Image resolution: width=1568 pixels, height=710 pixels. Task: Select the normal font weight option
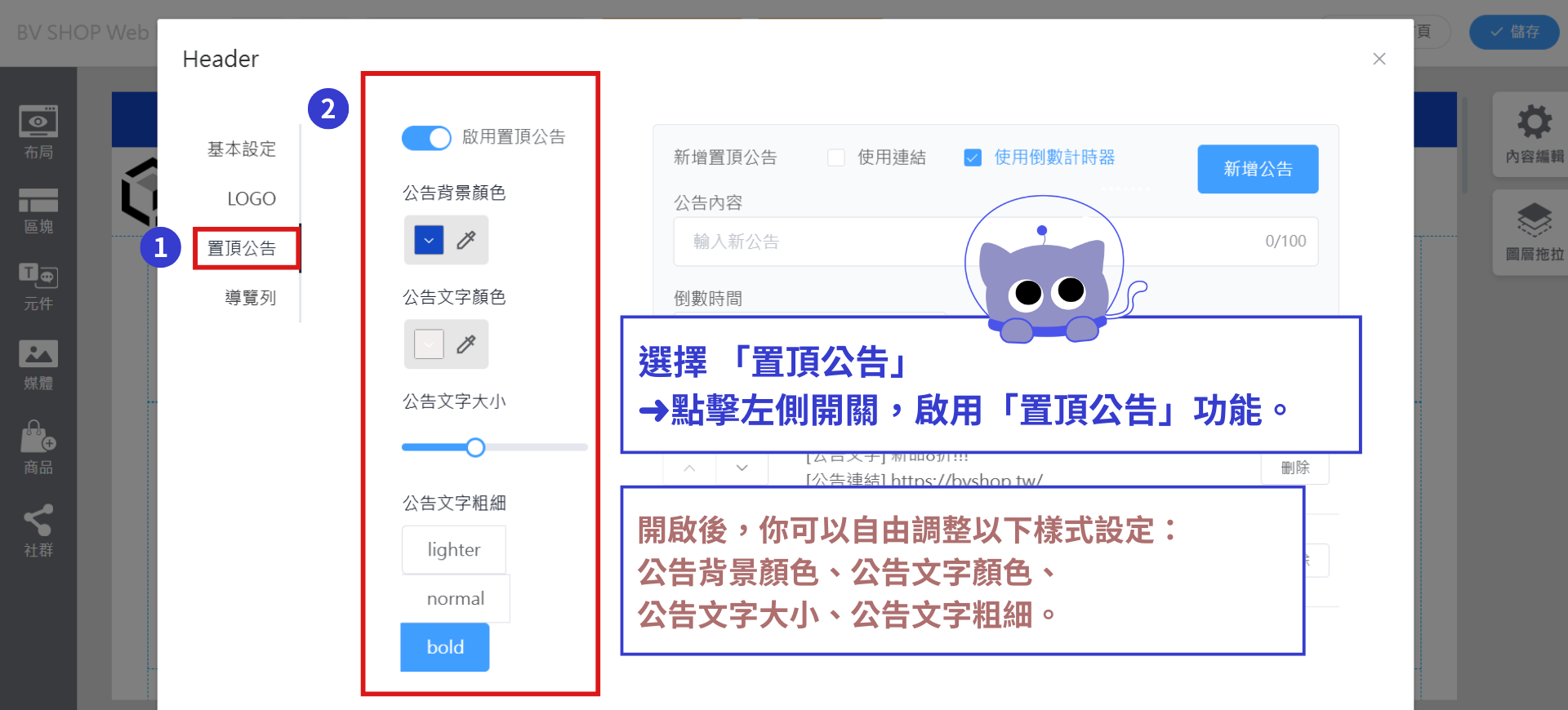pyautogui.click(x=456, y=598)
